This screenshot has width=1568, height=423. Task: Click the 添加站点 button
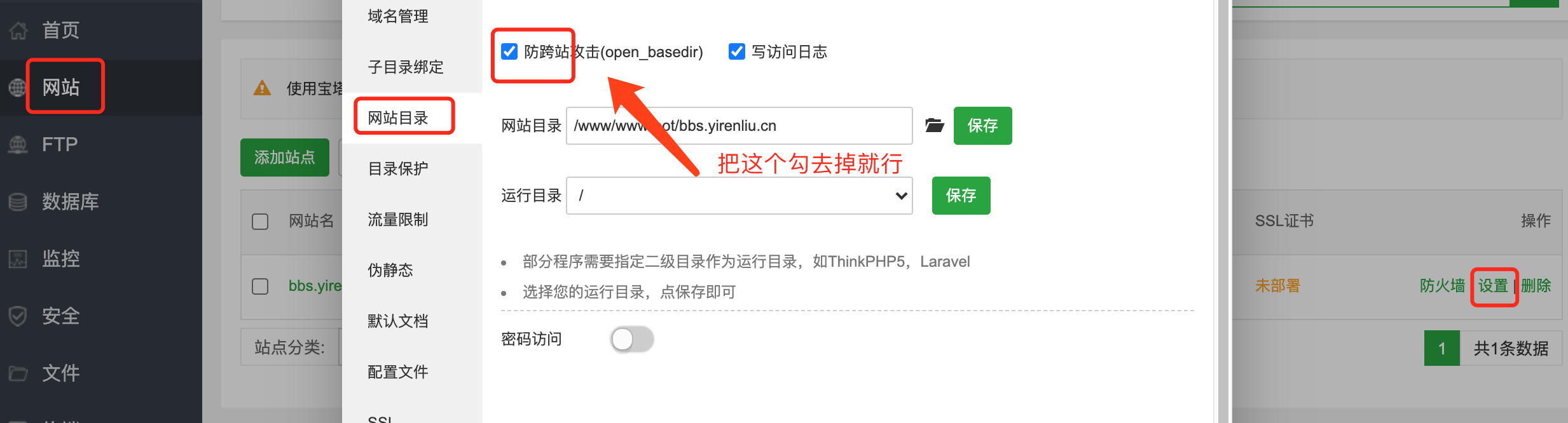[285, 158]
